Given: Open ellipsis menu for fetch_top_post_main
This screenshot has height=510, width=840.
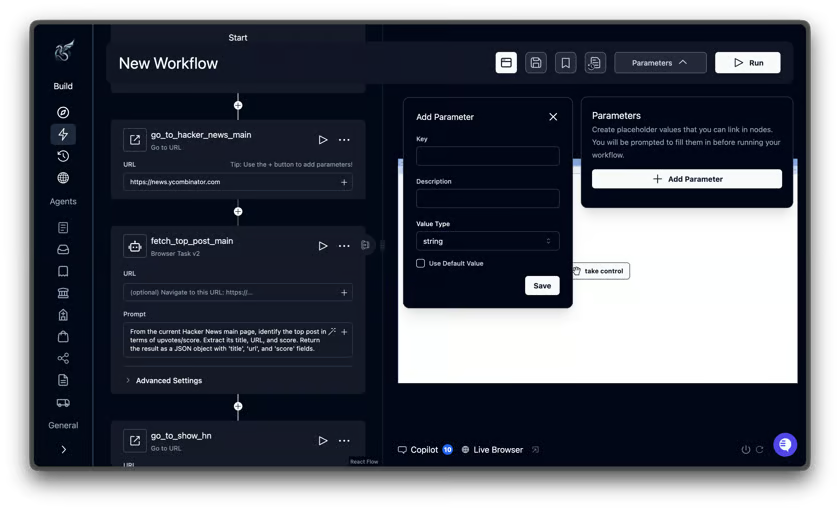Looking at the screenshot, I should (x=344, y=246).
